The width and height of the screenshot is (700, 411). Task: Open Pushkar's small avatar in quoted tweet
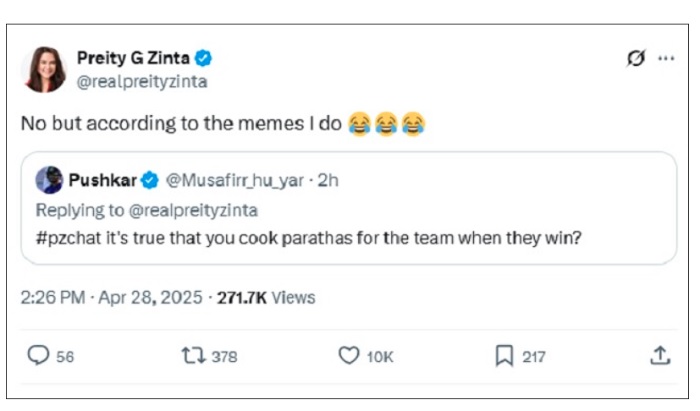point(49,181)
